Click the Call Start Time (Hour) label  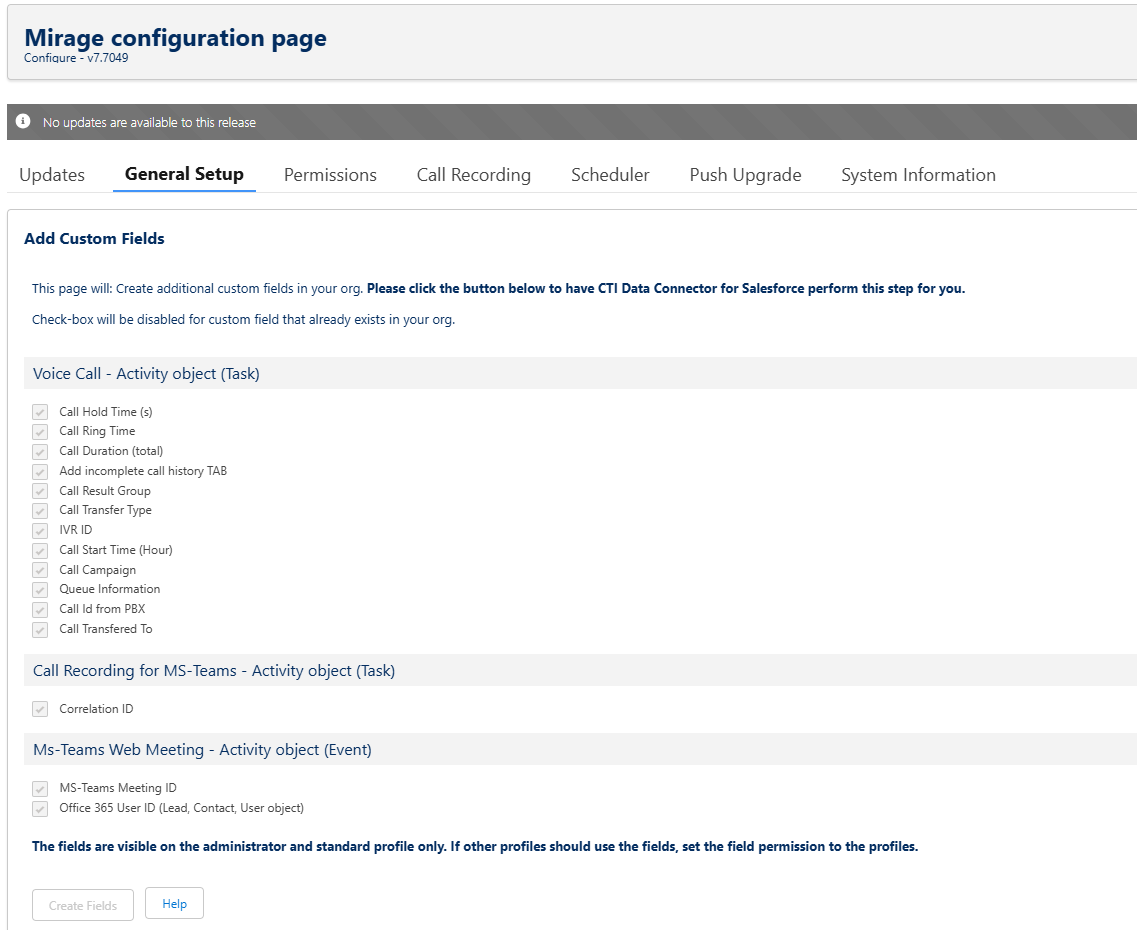[116, 549]
